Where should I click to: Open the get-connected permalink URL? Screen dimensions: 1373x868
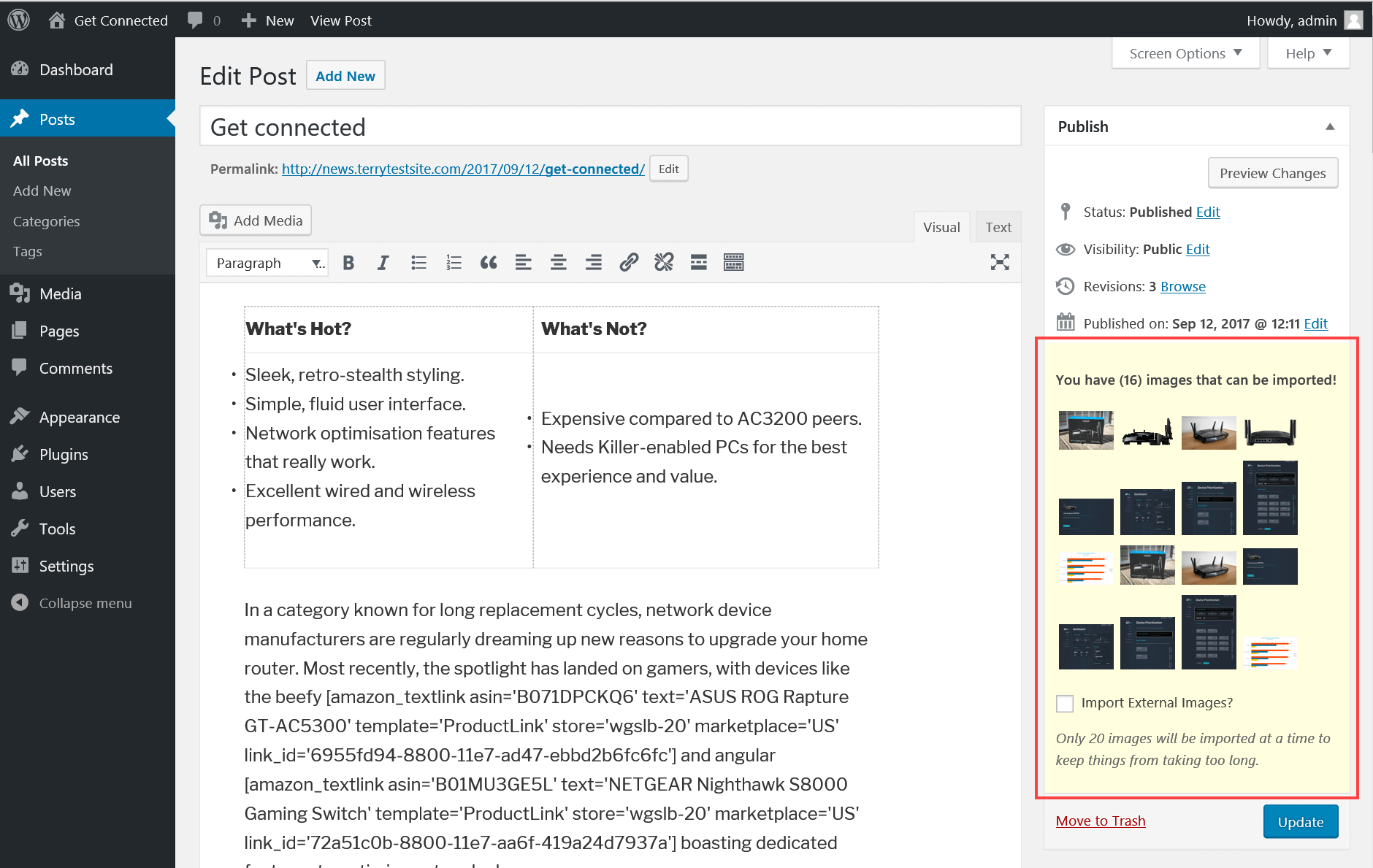463,169
